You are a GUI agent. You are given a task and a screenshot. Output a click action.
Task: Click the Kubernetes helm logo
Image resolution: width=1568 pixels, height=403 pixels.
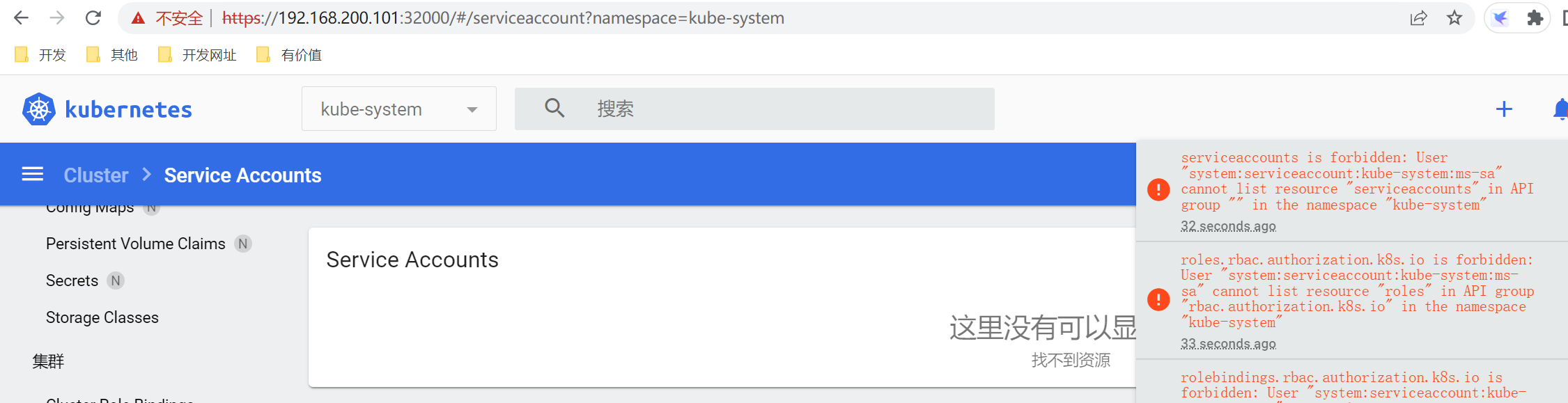pyautogui.click(x=39, y=109)
